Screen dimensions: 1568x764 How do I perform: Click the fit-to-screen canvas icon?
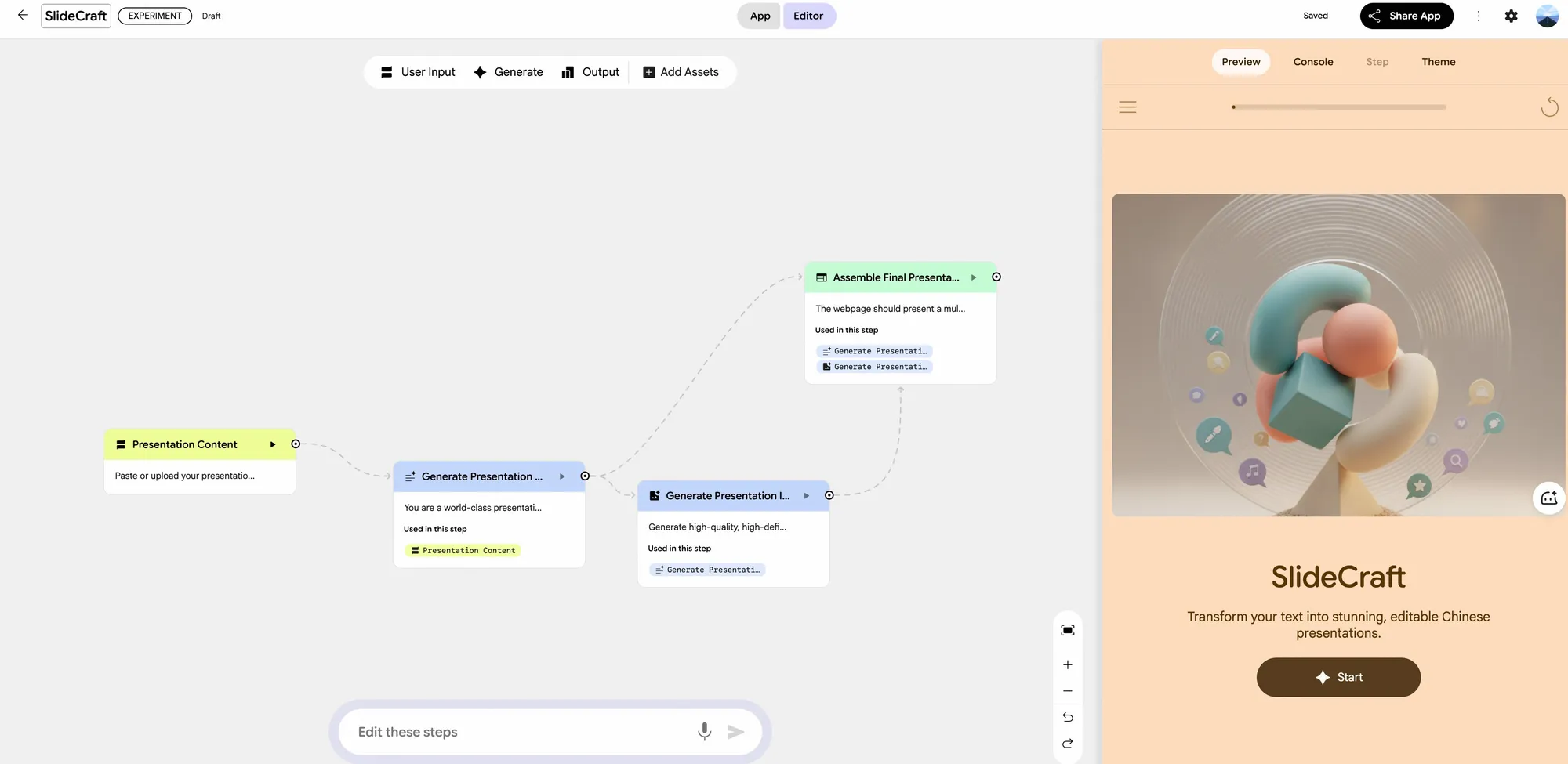pyautogui.click(x=1067, y=630)
